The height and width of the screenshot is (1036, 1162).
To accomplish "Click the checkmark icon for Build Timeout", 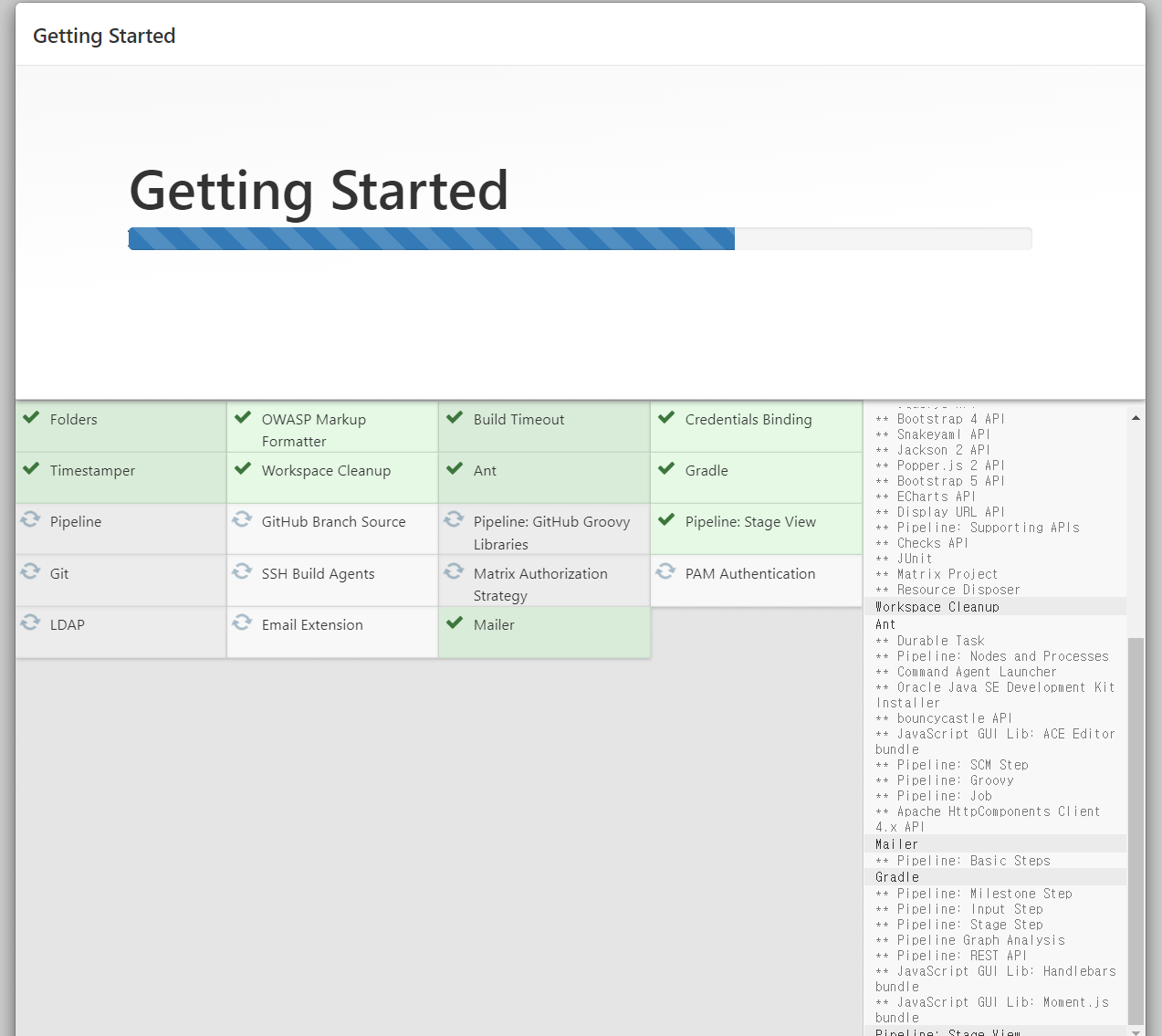I will [x=455, y=417].
